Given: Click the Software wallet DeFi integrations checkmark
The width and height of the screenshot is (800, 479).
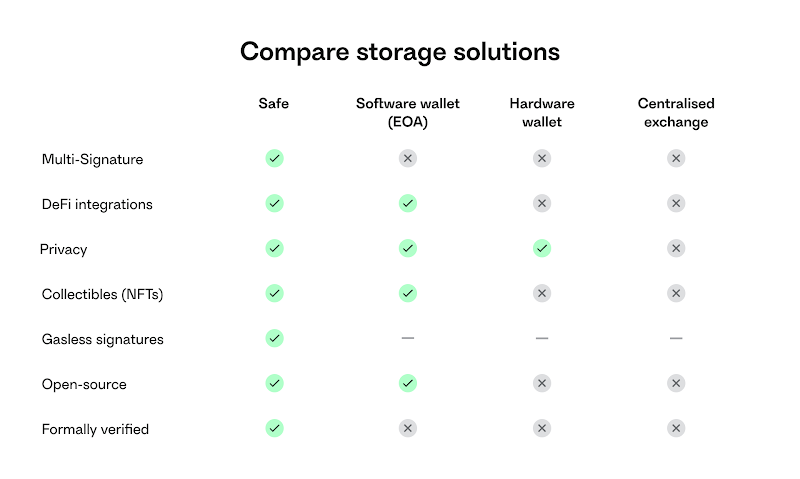Looking at the screenshot, I should pos(408,204).
